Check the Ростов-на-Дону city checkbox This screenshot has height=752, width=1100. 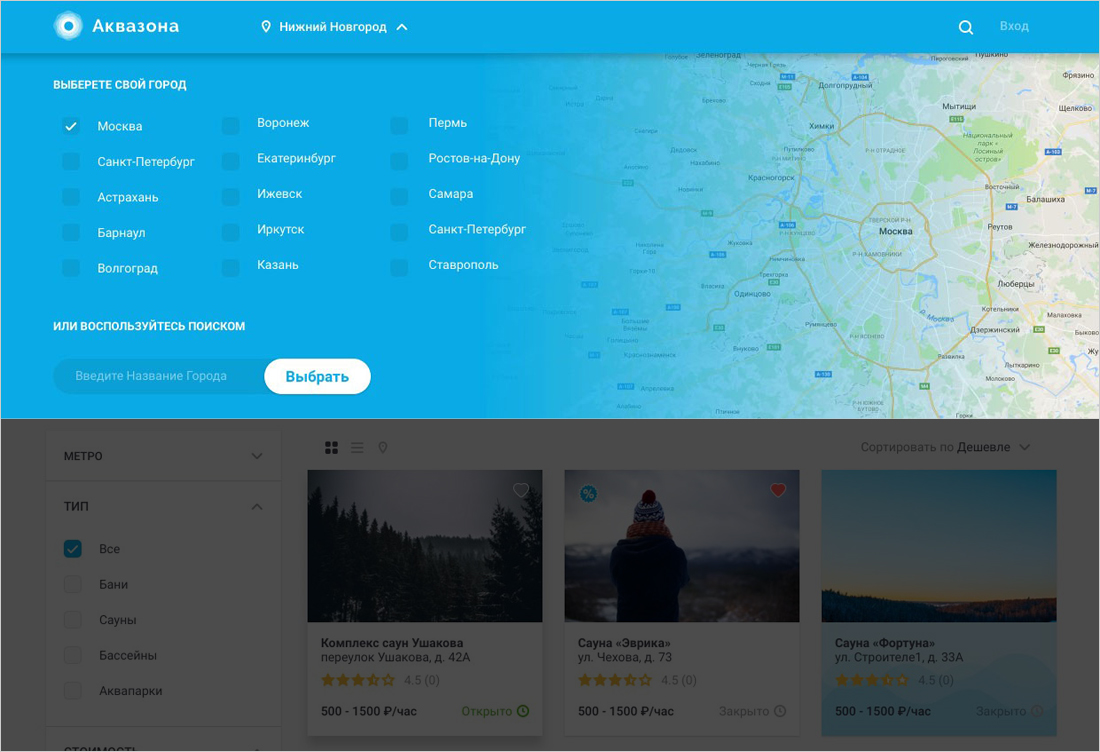(x=399, y=161)
